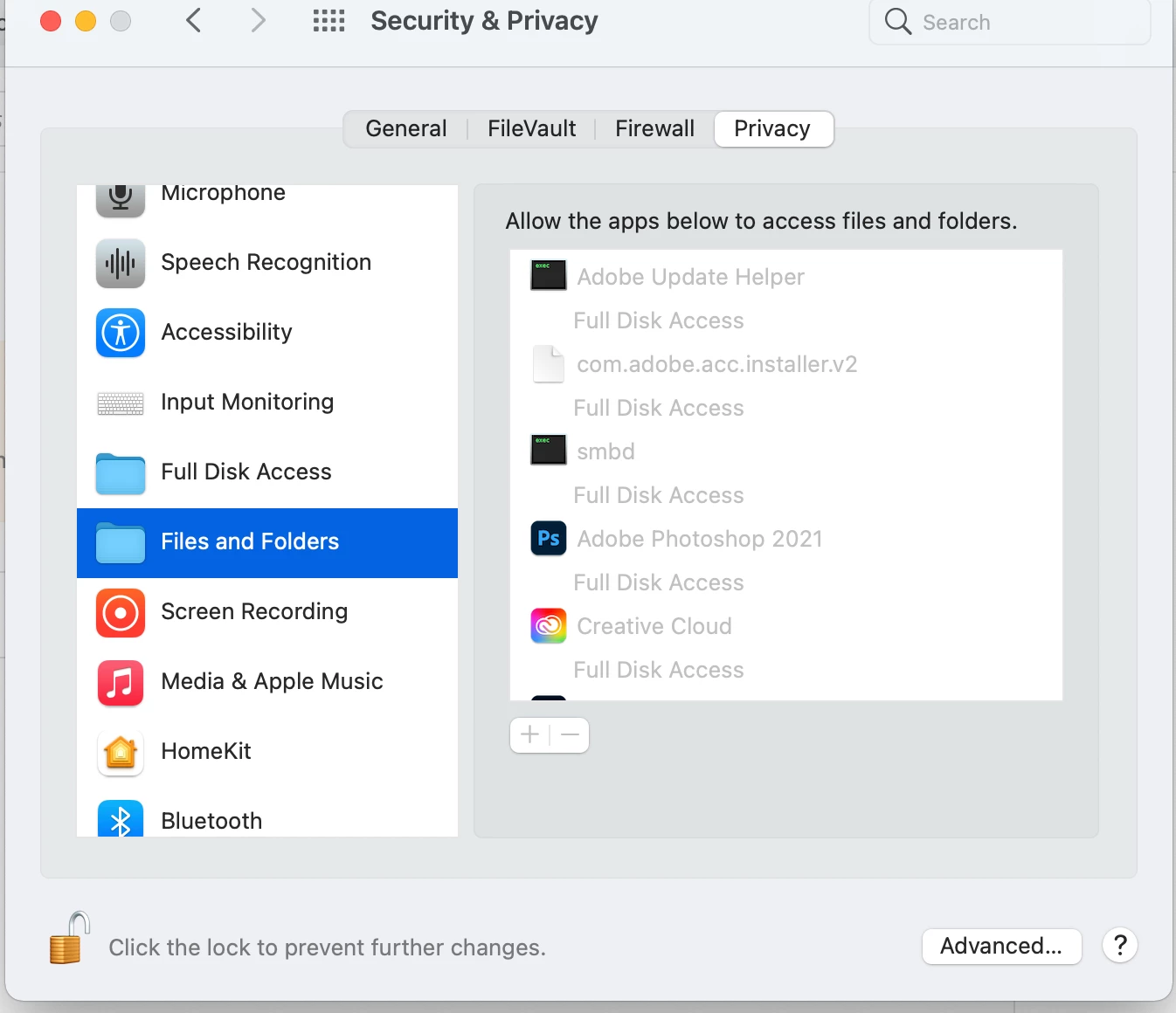Select Media & Apple Music category
Screen dimensions: 1176x1013
pos(267,682)
